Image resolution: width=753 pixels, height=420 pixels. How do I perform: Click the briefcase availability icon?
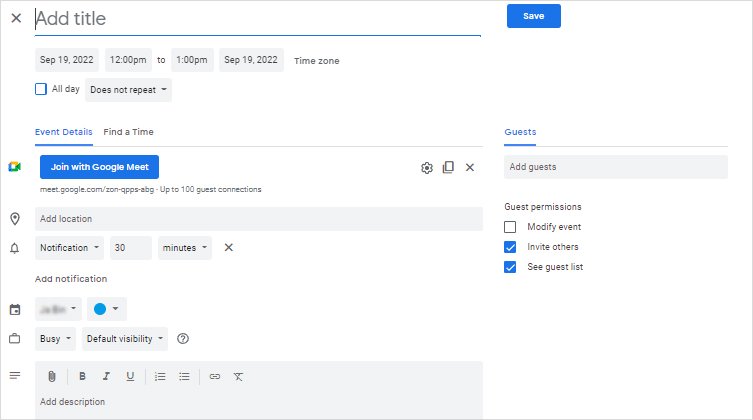tap(15, 338)
